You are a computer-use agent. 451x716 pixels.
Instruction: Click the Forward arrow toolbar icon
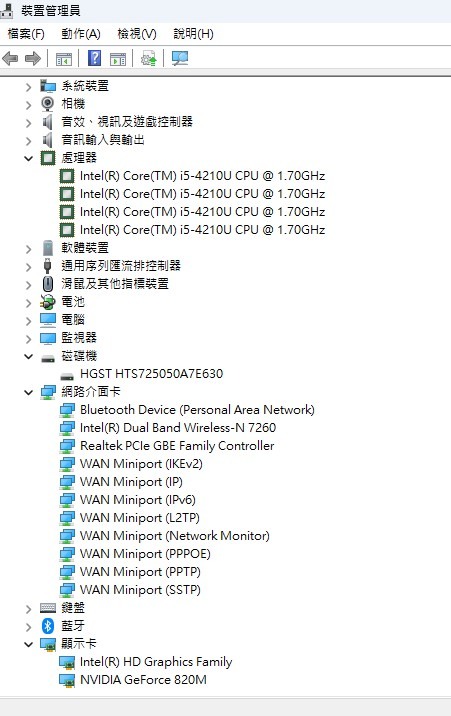coord(32,58)
